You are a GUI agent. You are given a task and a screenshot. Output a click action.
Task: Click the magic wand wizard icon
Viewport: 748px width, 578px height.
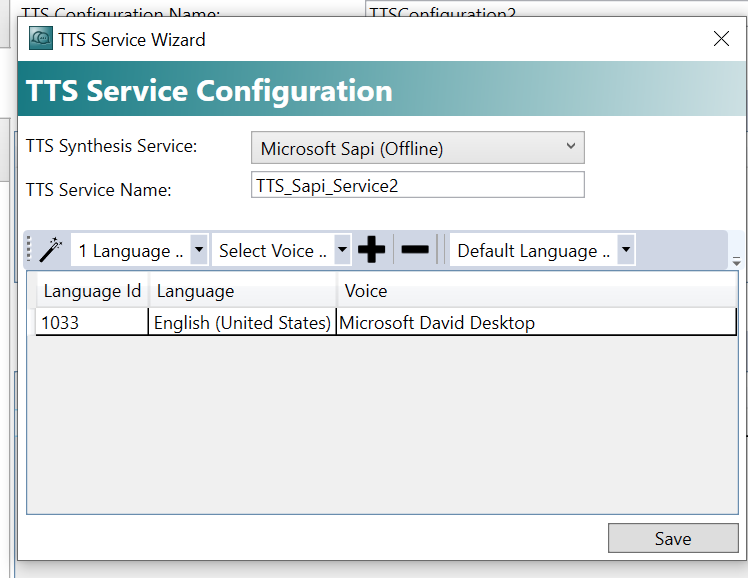(x=51, y=249)
